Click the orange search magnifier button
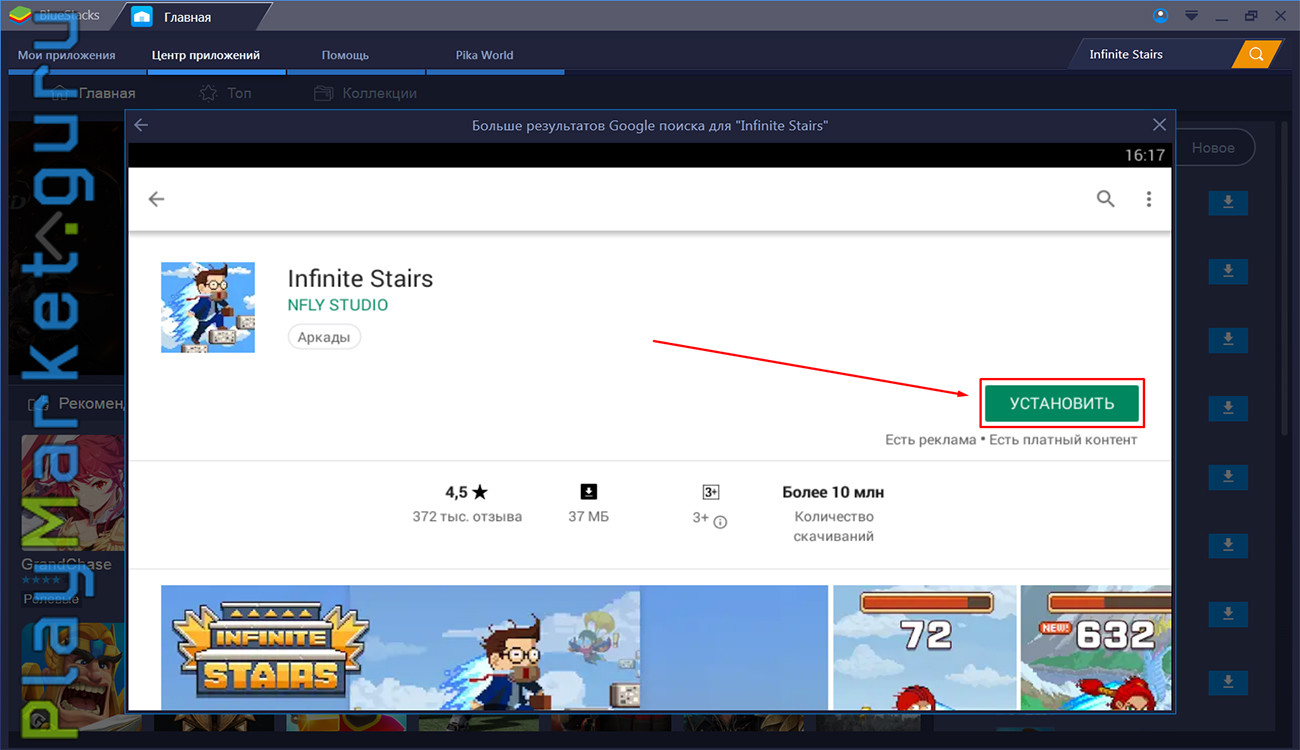 [1256, 54]
